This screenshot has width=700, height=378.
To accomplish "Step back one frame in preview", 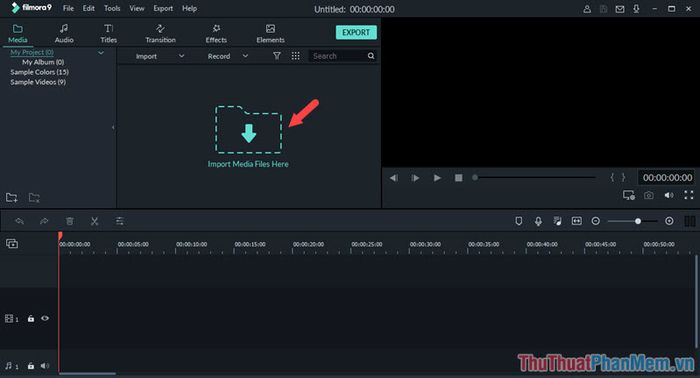I will pos(393,178).
